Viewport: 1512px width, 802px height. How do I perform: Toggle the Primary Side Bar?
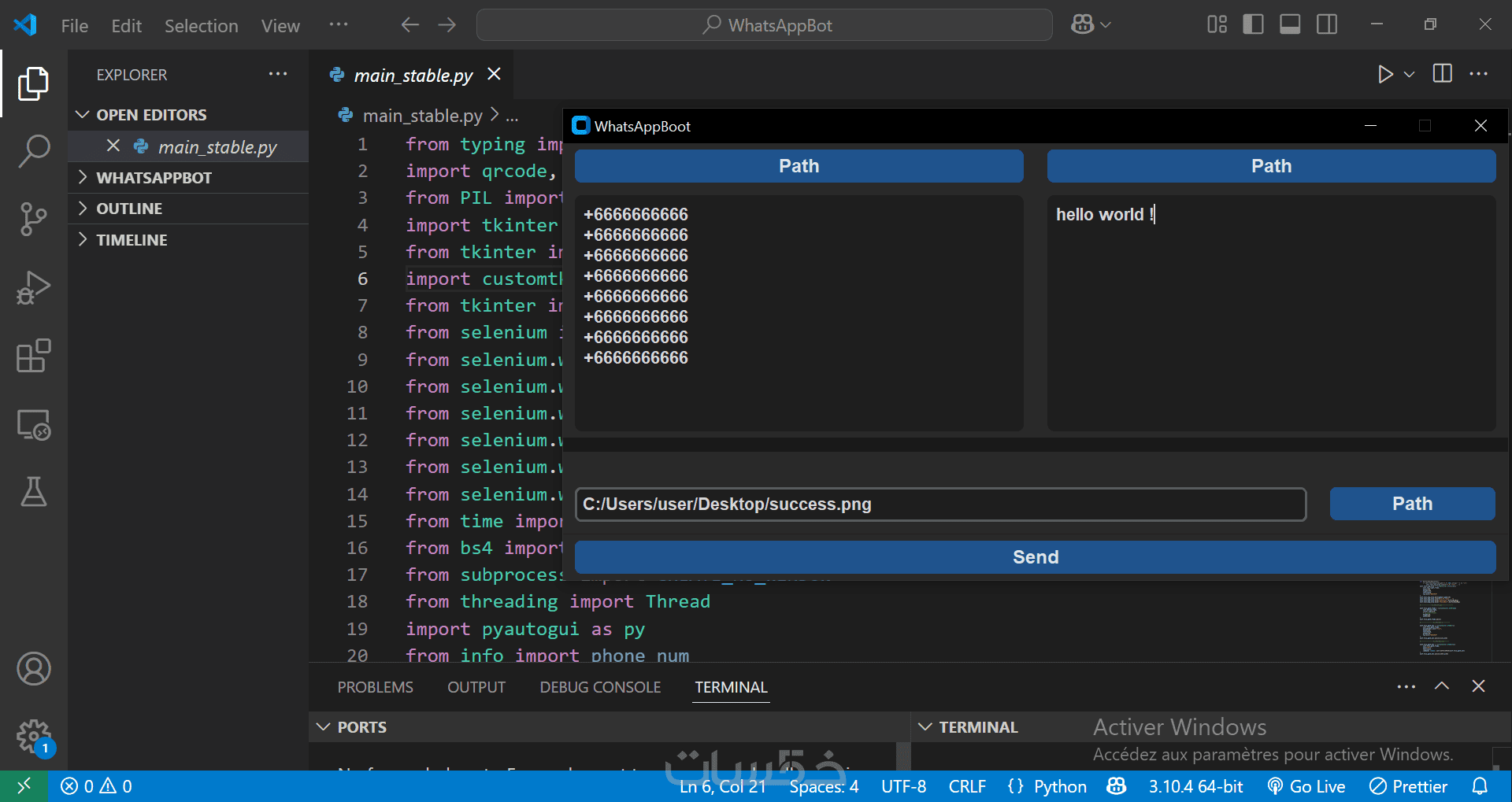[x=1253, y=25]
